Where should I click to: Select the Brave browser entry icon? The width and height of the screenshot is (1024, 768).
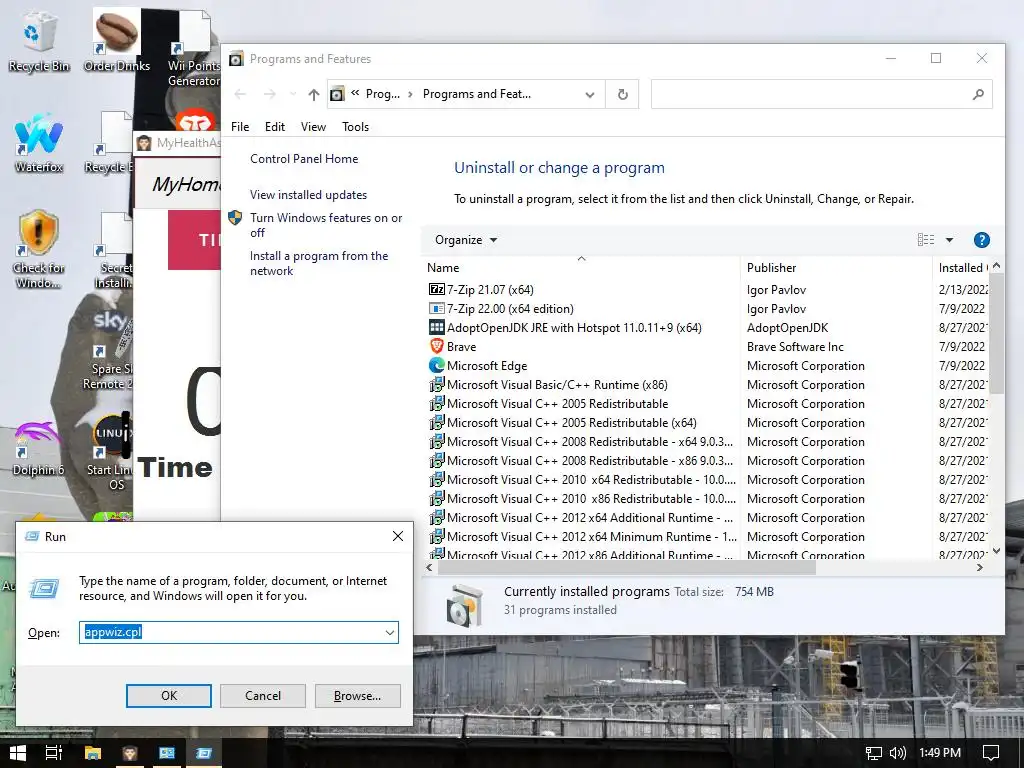pyautogui.click(x=436, y=346)
